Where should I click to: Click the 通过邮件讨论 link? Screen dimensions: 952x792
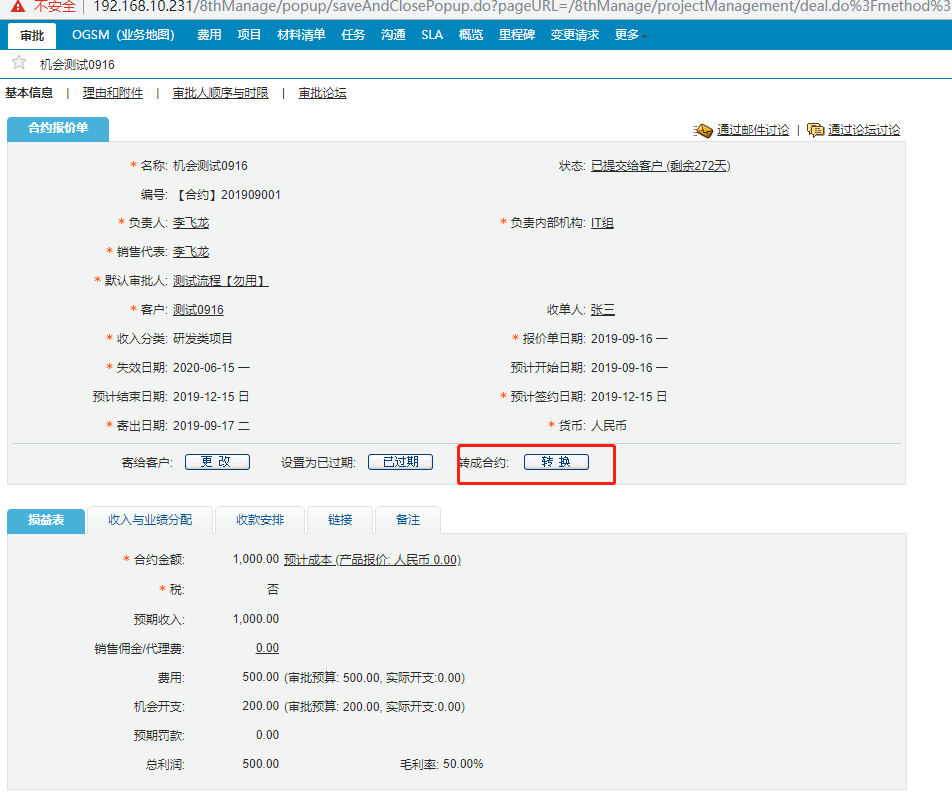(753, 130)
